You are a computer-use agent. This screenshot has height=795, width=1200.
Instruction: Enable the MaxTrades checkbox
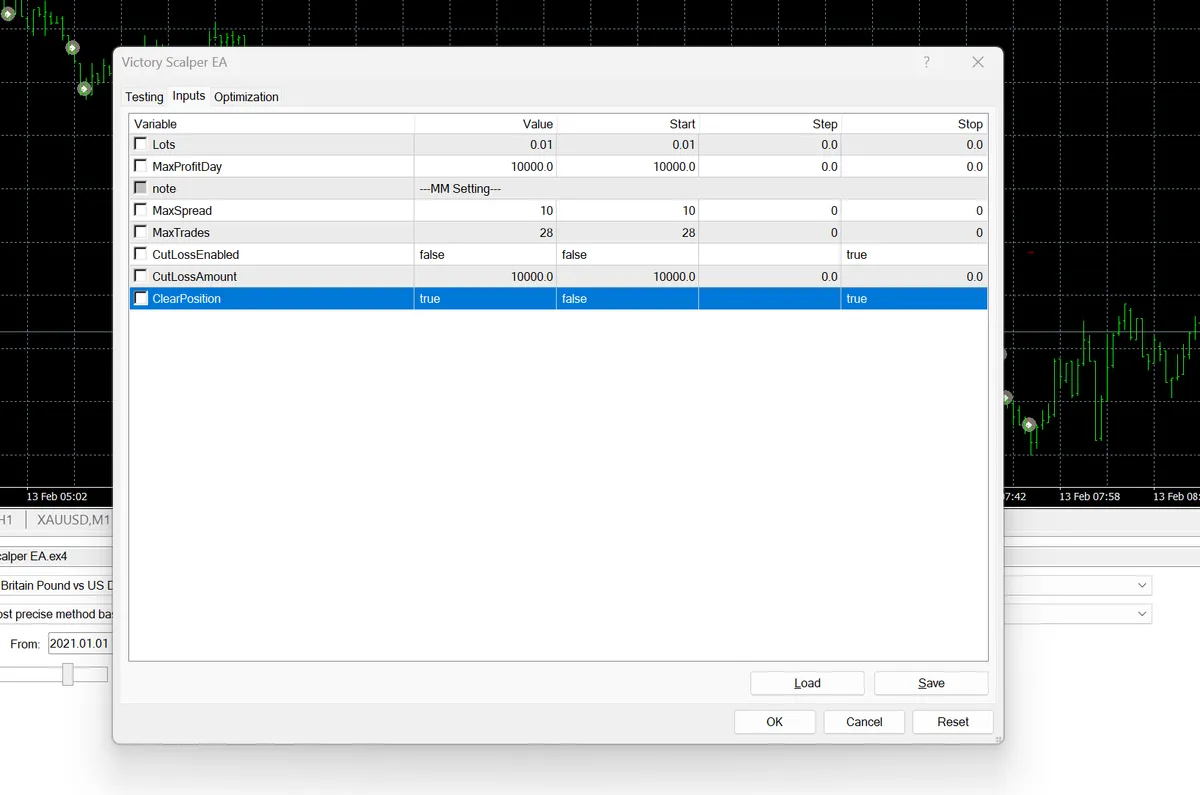click(140, 232)
